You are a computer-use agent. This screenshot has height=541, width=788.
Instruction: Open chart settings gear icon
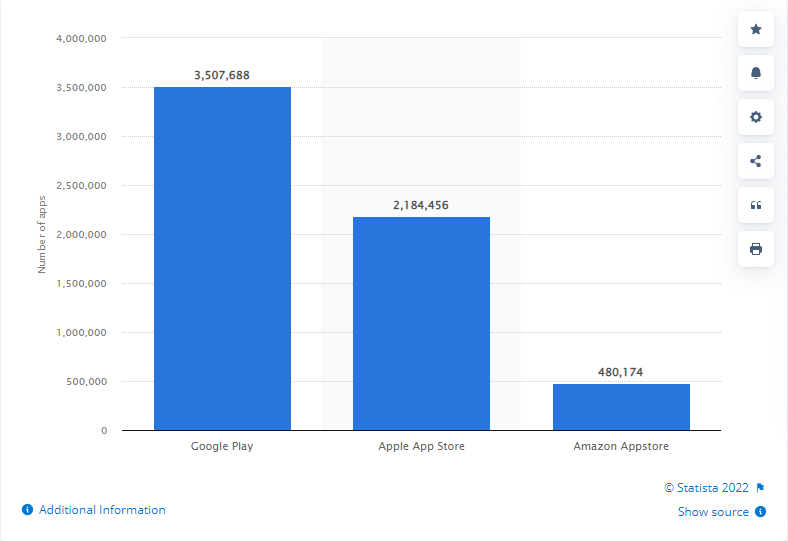[755, 117]
